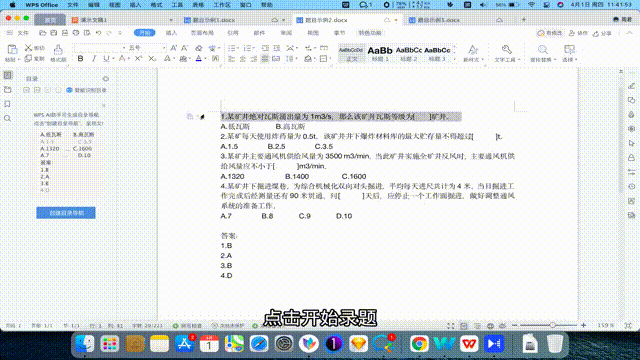Viewport: 640px width, 360px height.
Task: Decrease font size with smaller A icon
Action: point(184,48)
